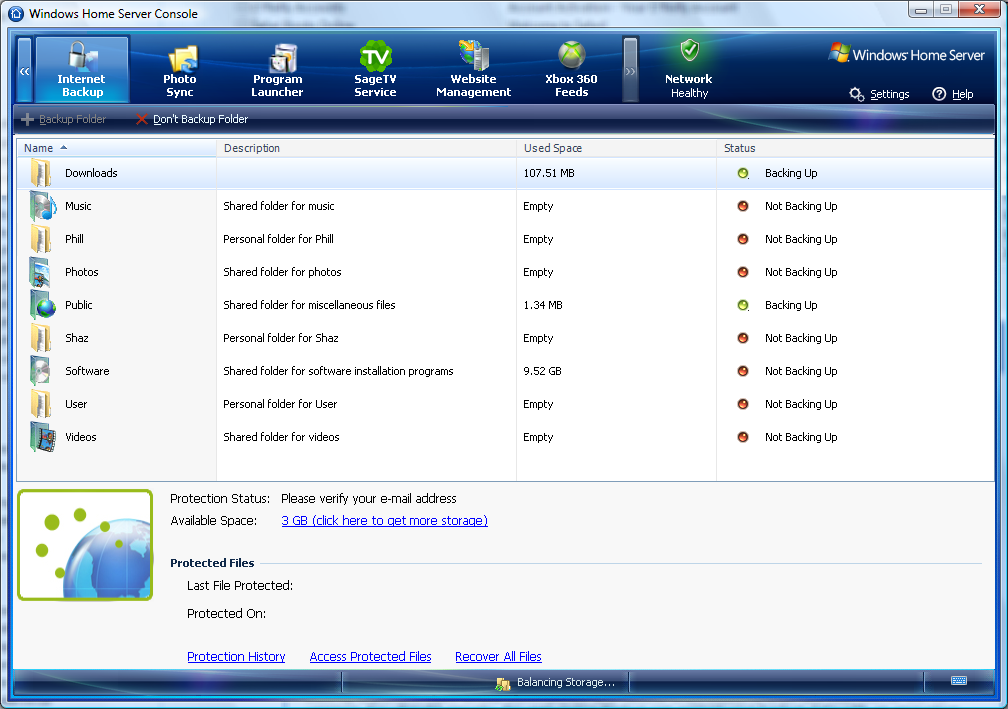
Task: Click the green status dot for Downloads
Action: 743,173
